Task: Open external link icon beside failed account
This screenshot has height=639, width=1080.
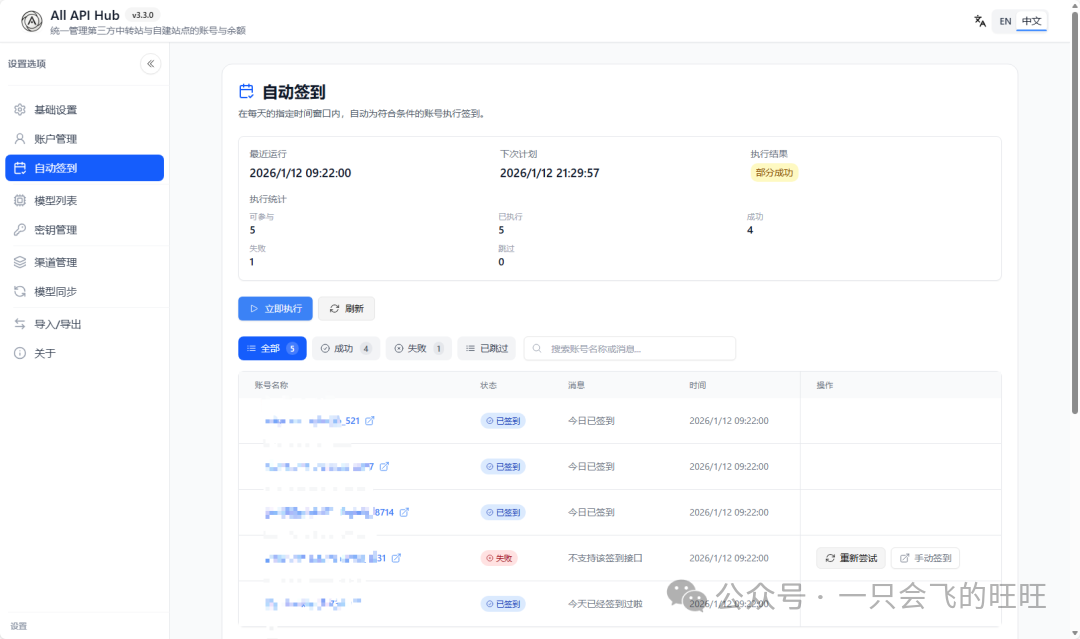Action: click(x=396, y=558)
